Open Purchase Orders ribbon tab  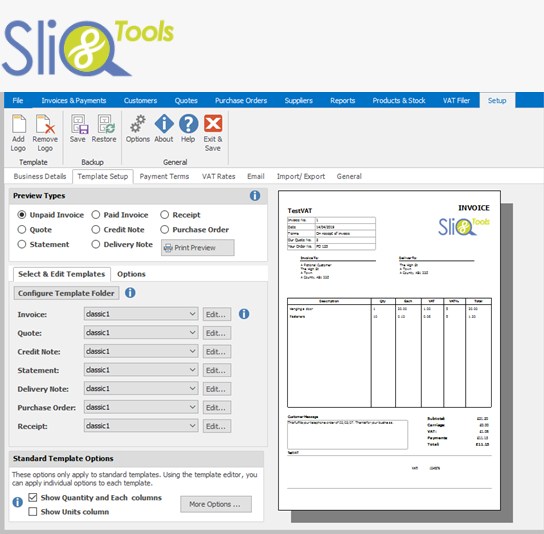tap(241, 101)
